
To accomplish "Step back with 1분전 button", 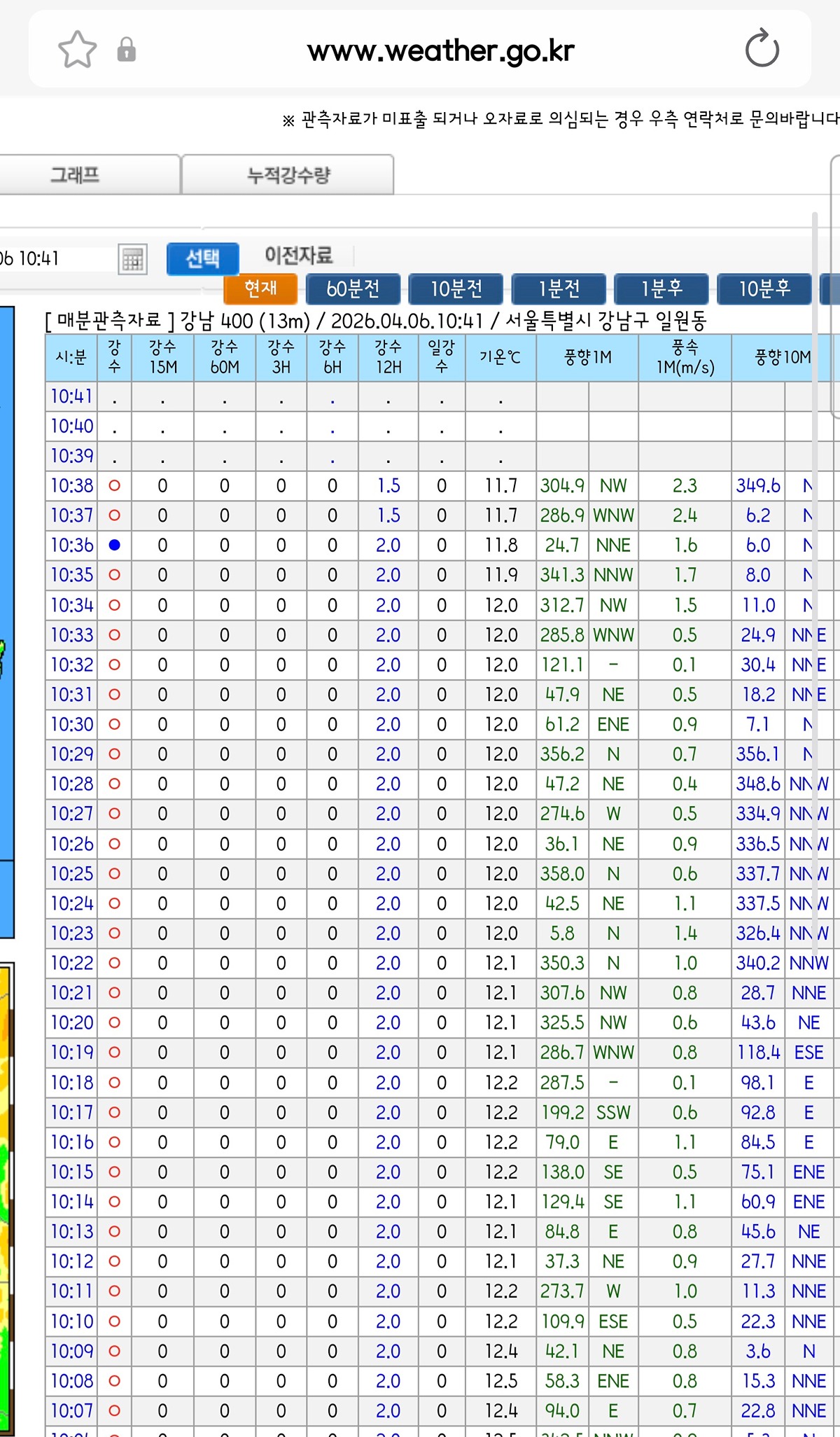I will [x=559, y=289].
